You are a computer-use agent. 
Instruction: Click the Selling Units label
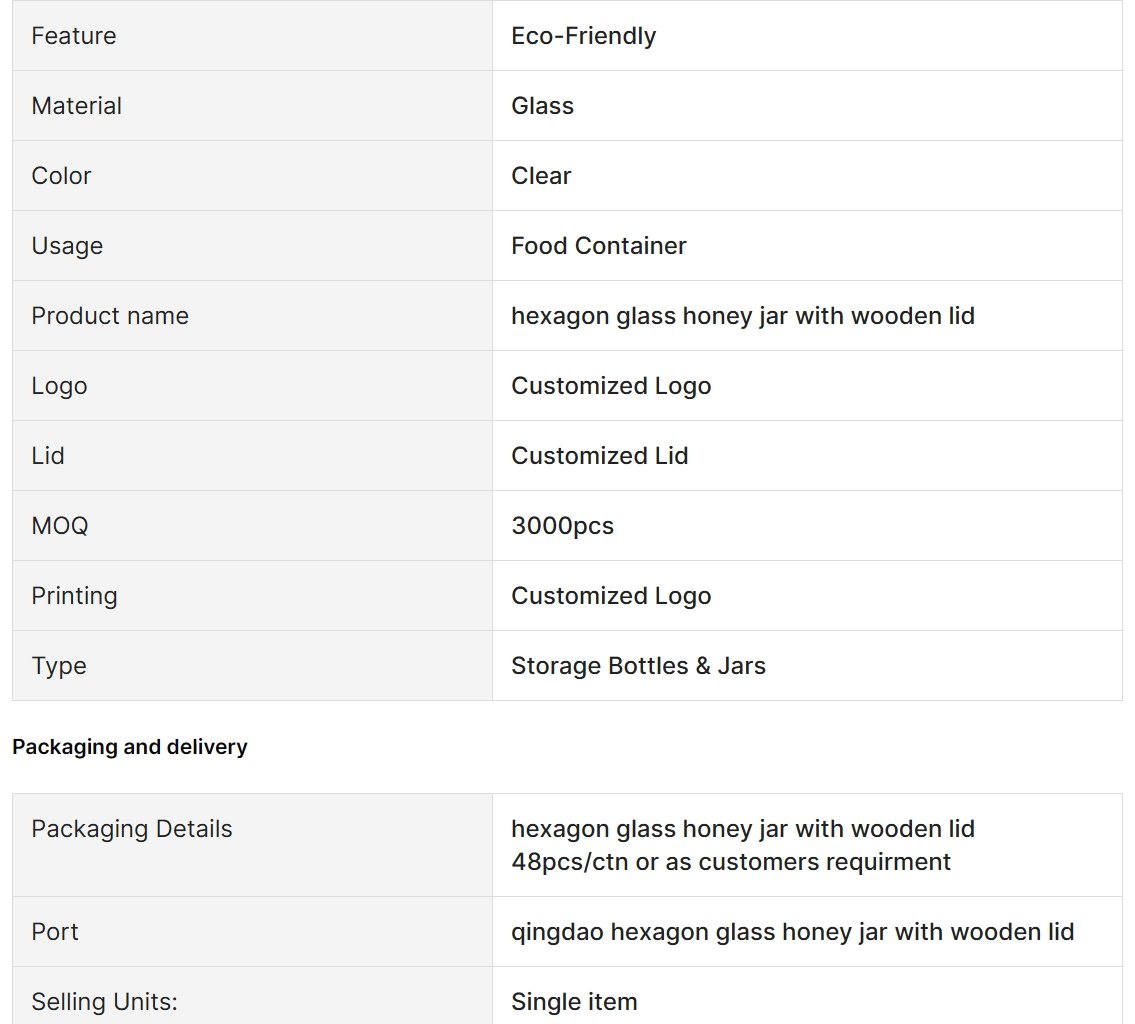[104, 1002]
